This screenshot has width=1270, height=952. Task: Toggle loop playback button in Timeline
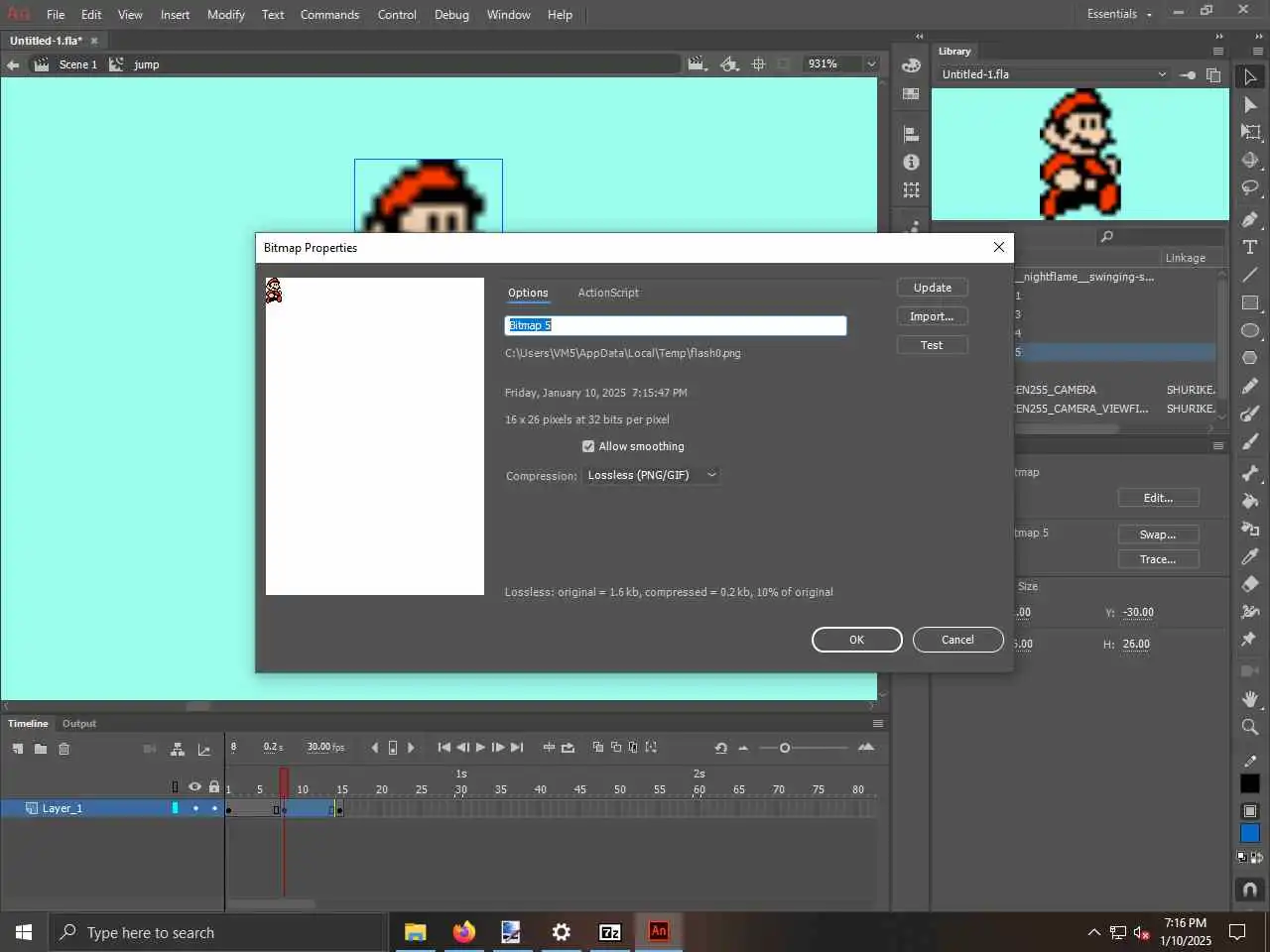pos(568,748)
